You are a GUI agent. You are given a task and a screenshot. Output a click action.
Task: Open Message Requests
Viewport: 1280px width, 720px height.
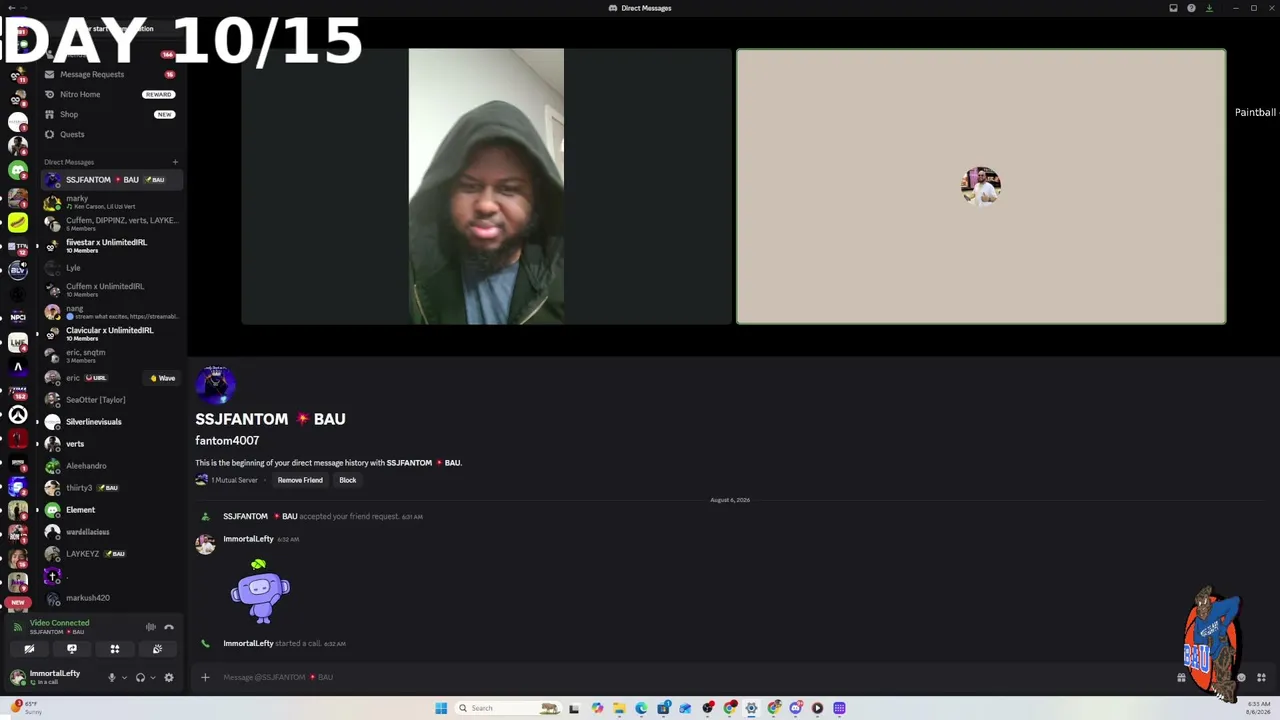110,74
